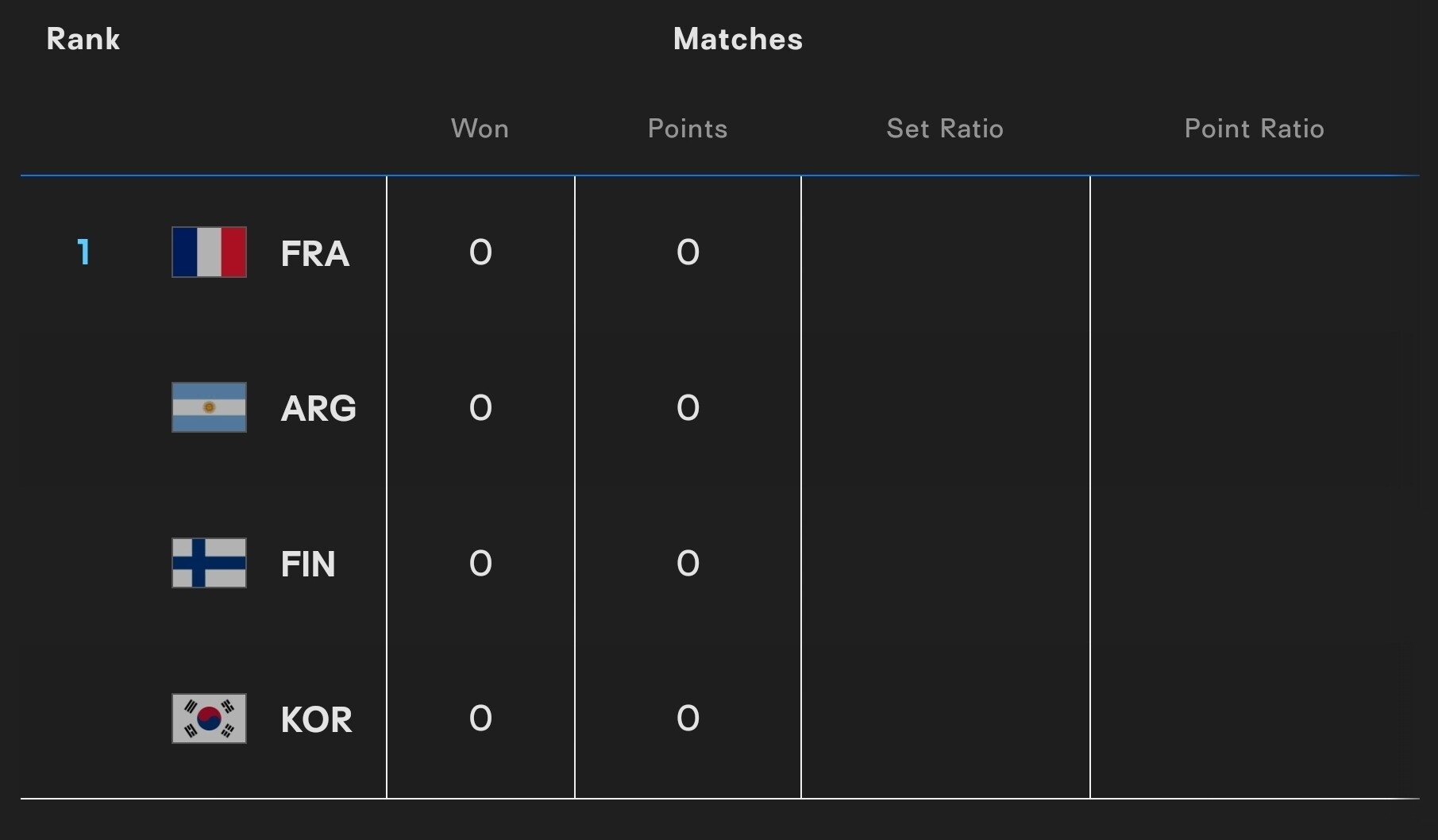This screenshot has width=1438, height=840.
Task: Sort by the Won column header
Action: 480,129
